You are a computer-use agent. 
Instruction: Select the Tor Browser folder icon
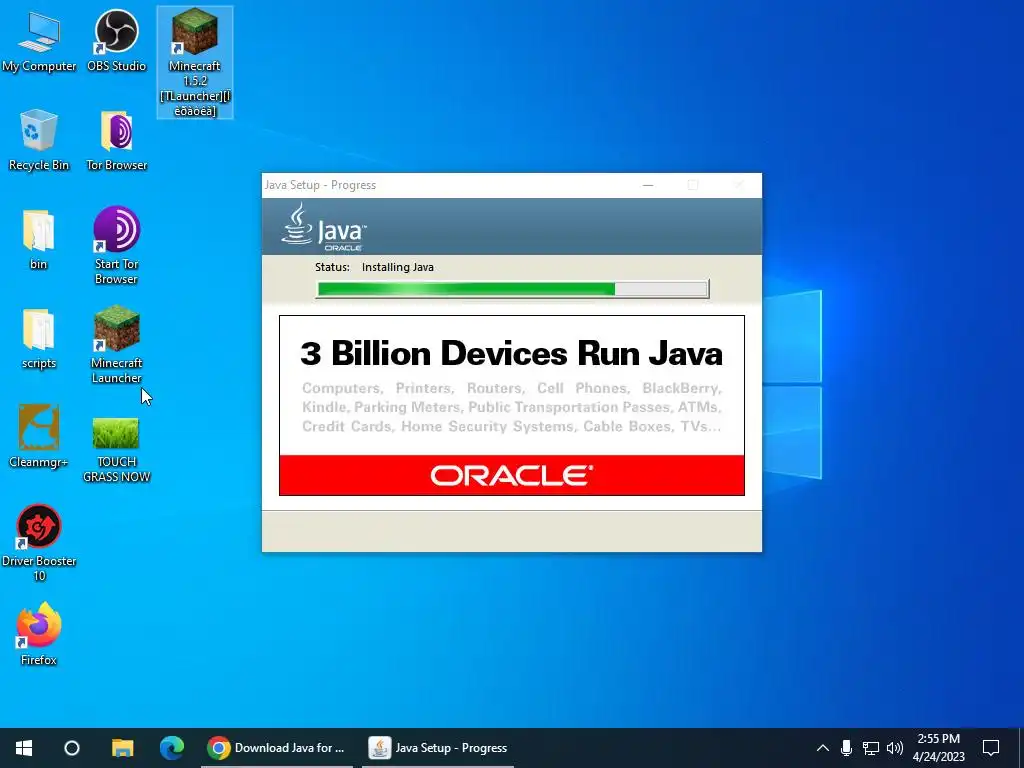click(116, 140)
